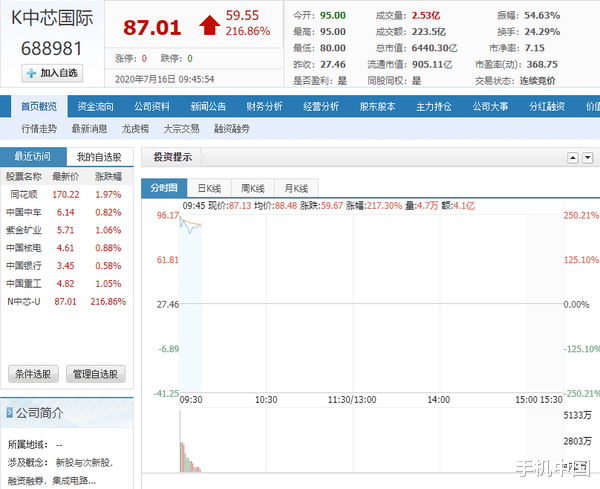Open 紫金矿业 in the recent stocks list
The width and height of the screenshot is (600, 489).
tap(24, 230)
